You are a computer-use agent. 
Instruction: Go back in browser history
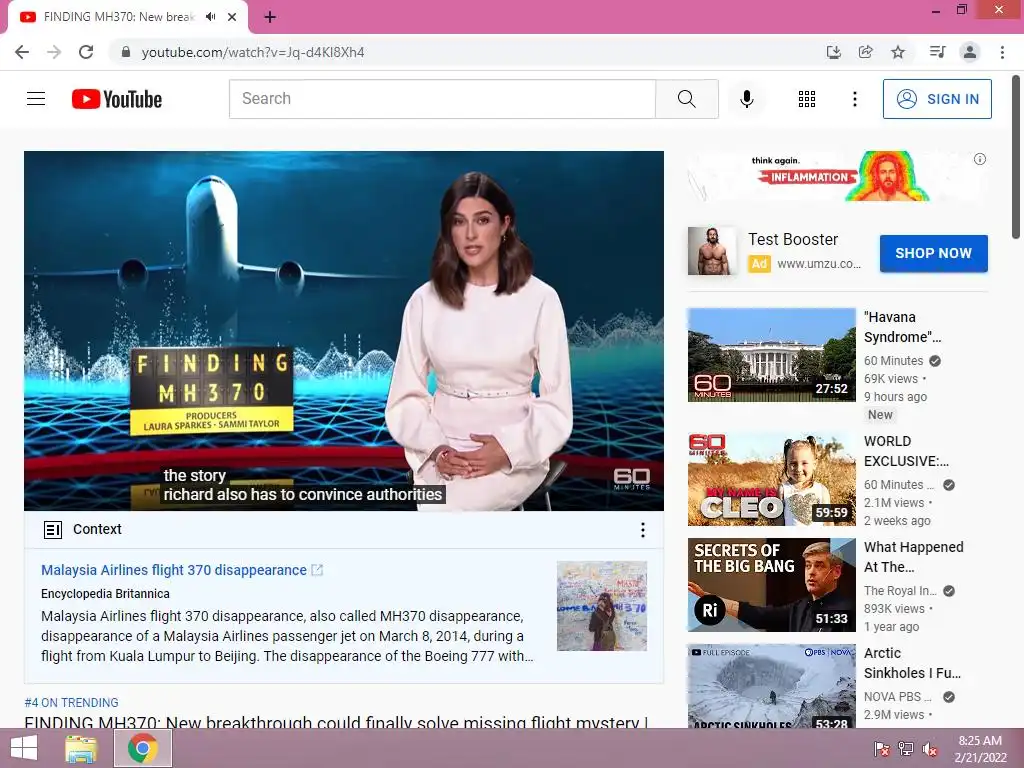tap(22, 52)
